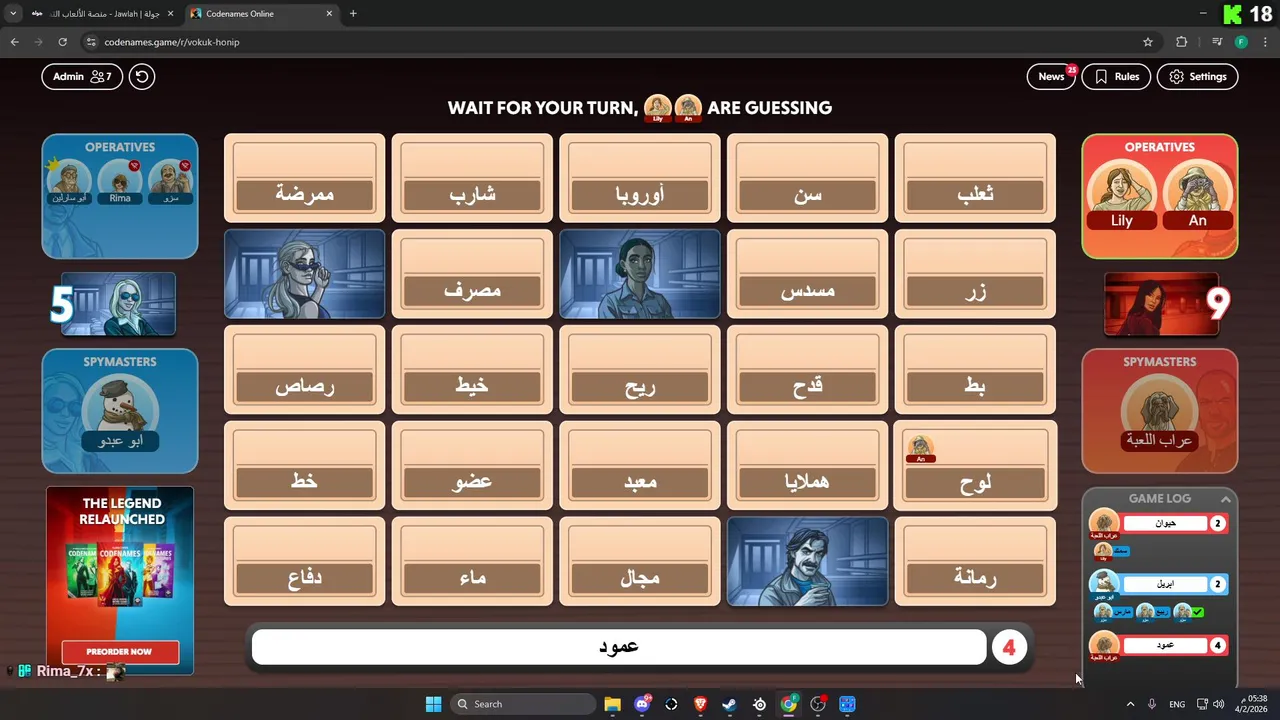Open the News button
This screenshot has height=720, width=1280.
(x=1051, y=76)
